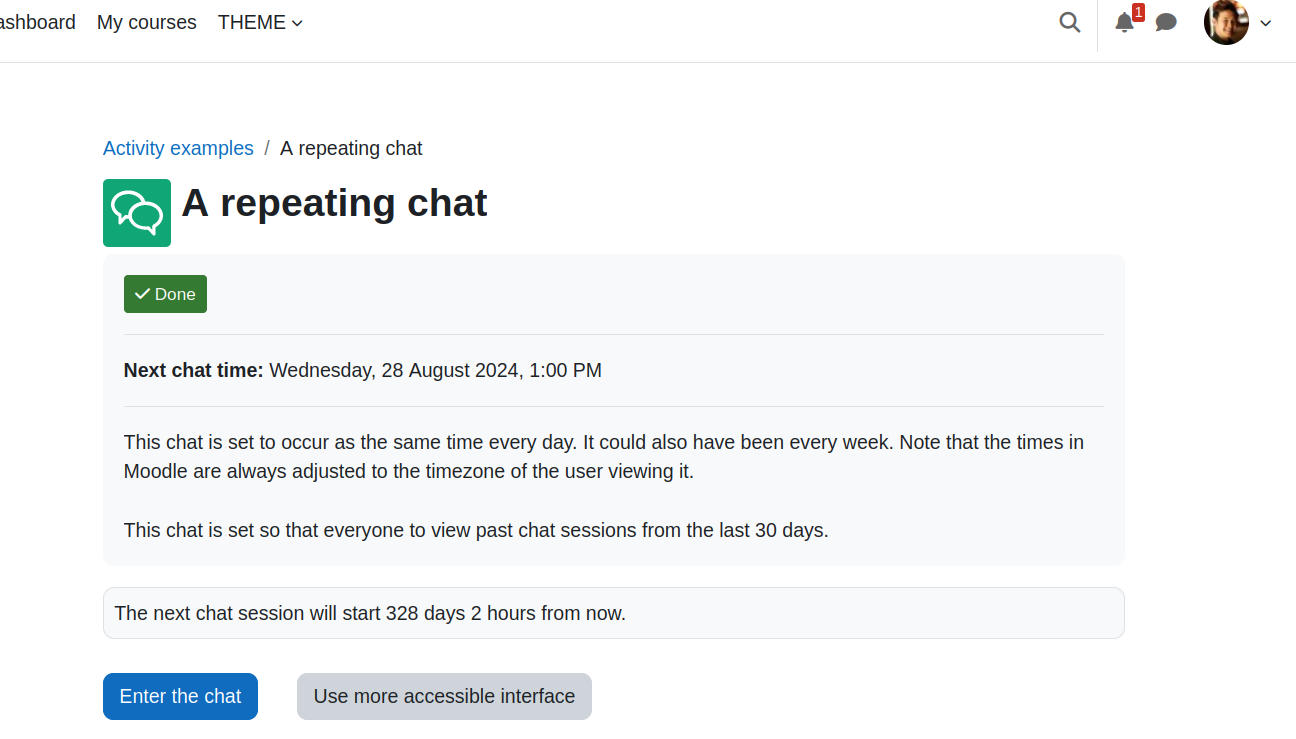Click the Next chat time date text
1296x739 pixels.
tap(435, 370)
